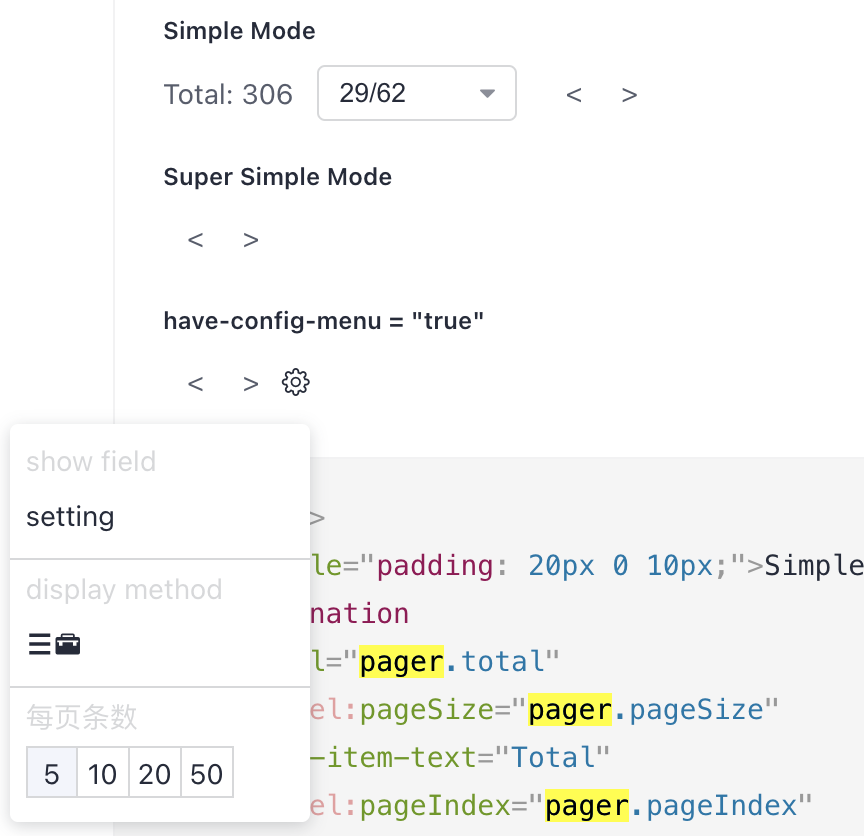Click the Simple Mode heading

[x=240, y=31]
